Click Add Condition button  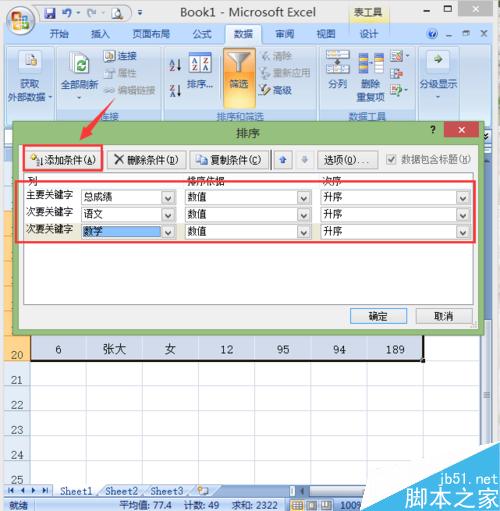pyautogui.click(x=63, y=160)
